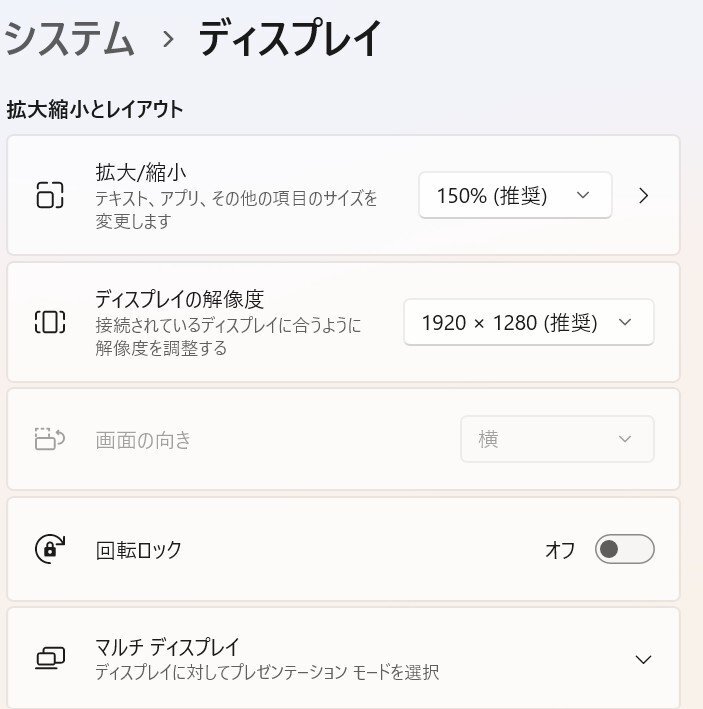Open custom scaling via the right chevron
The height and width of the screenshot is (709, 703).
click(x=643, y=195)
